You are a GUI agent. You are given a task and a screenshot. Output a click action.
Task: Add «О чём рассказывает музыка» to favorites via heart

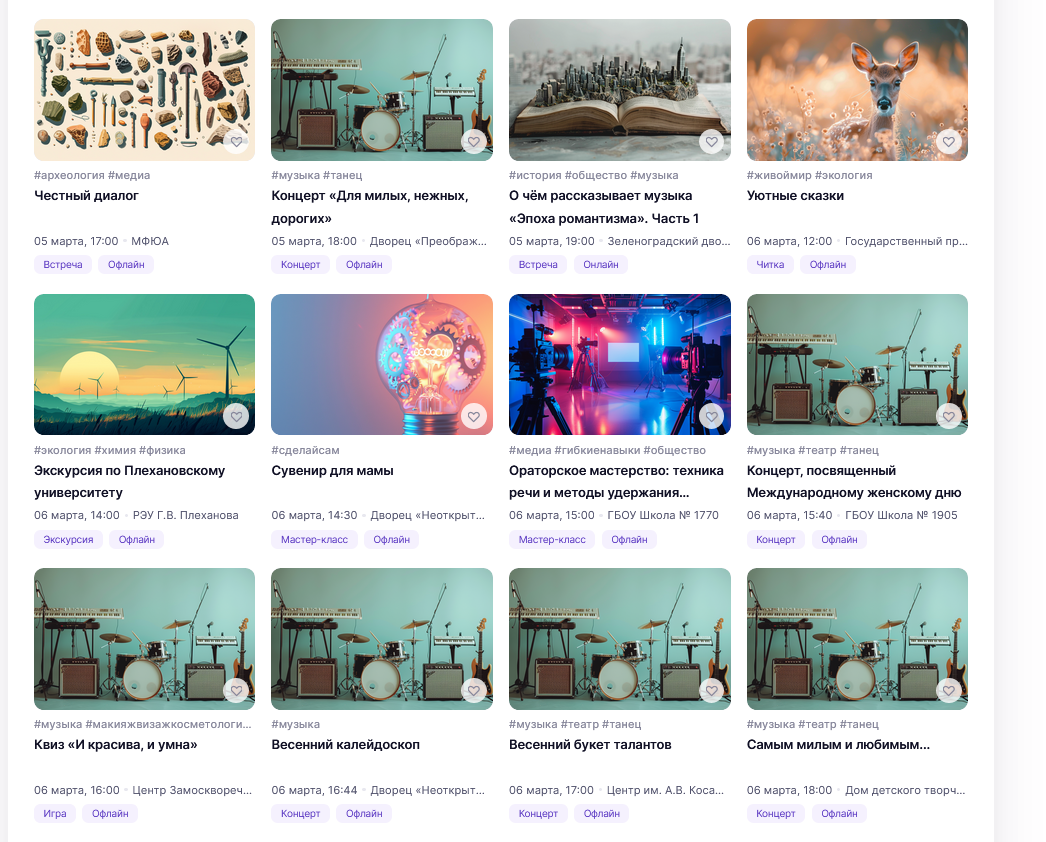[x=712, y=141]
